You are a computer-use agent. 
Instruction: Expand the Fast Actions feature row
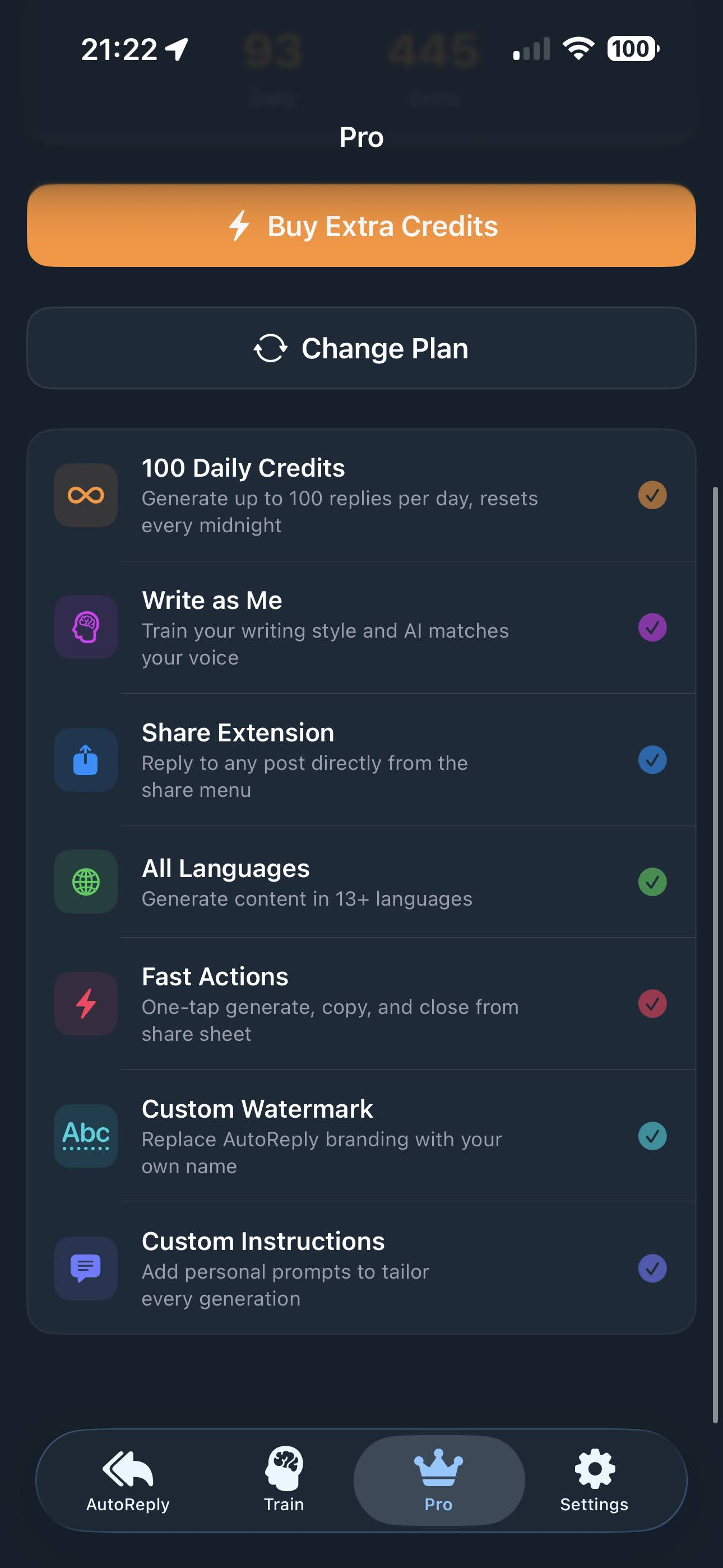pyautogui.click(x=361, y=1004)
